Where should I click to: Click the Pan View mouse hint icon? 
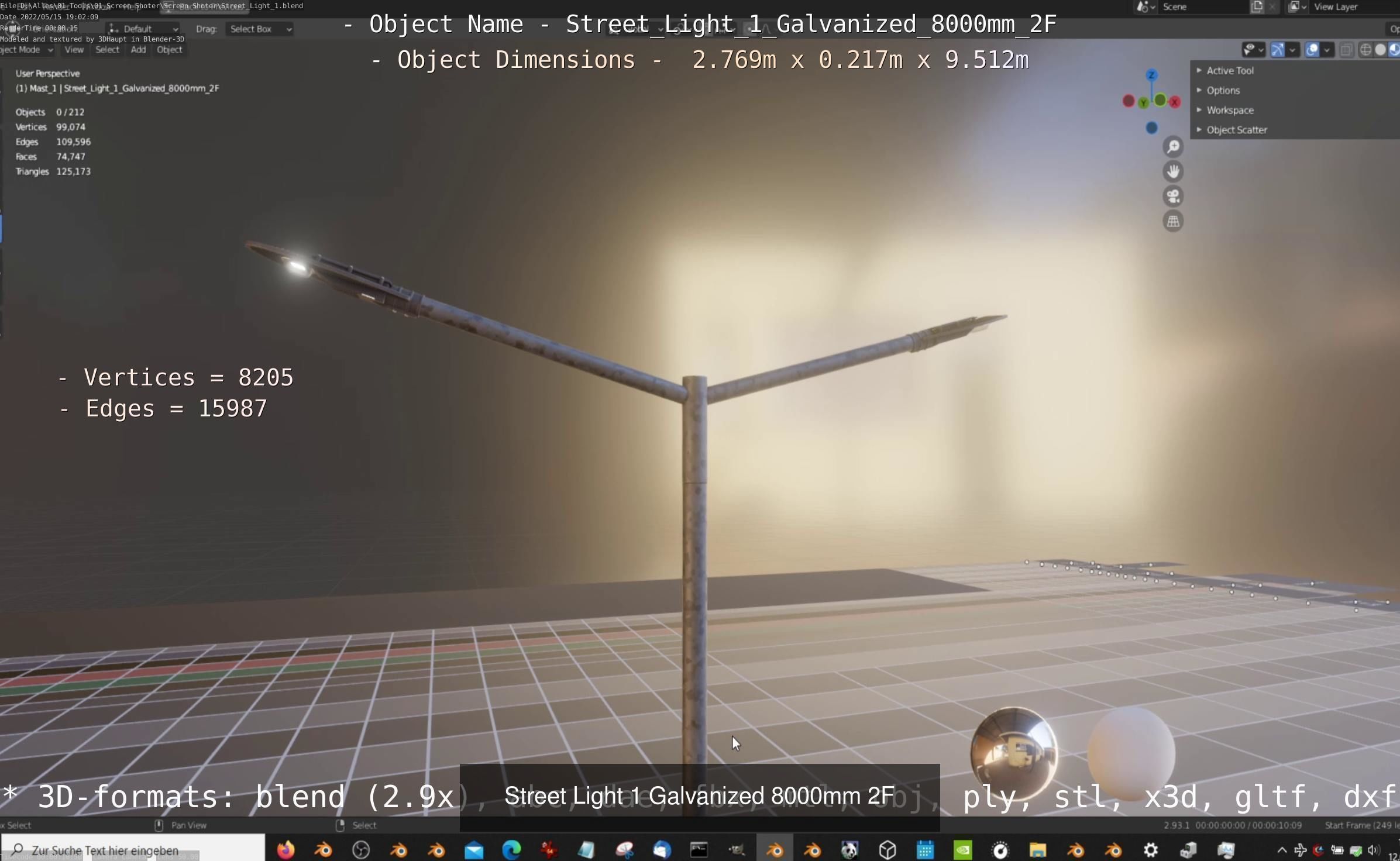pyautogui.click(x=159, y=825)
